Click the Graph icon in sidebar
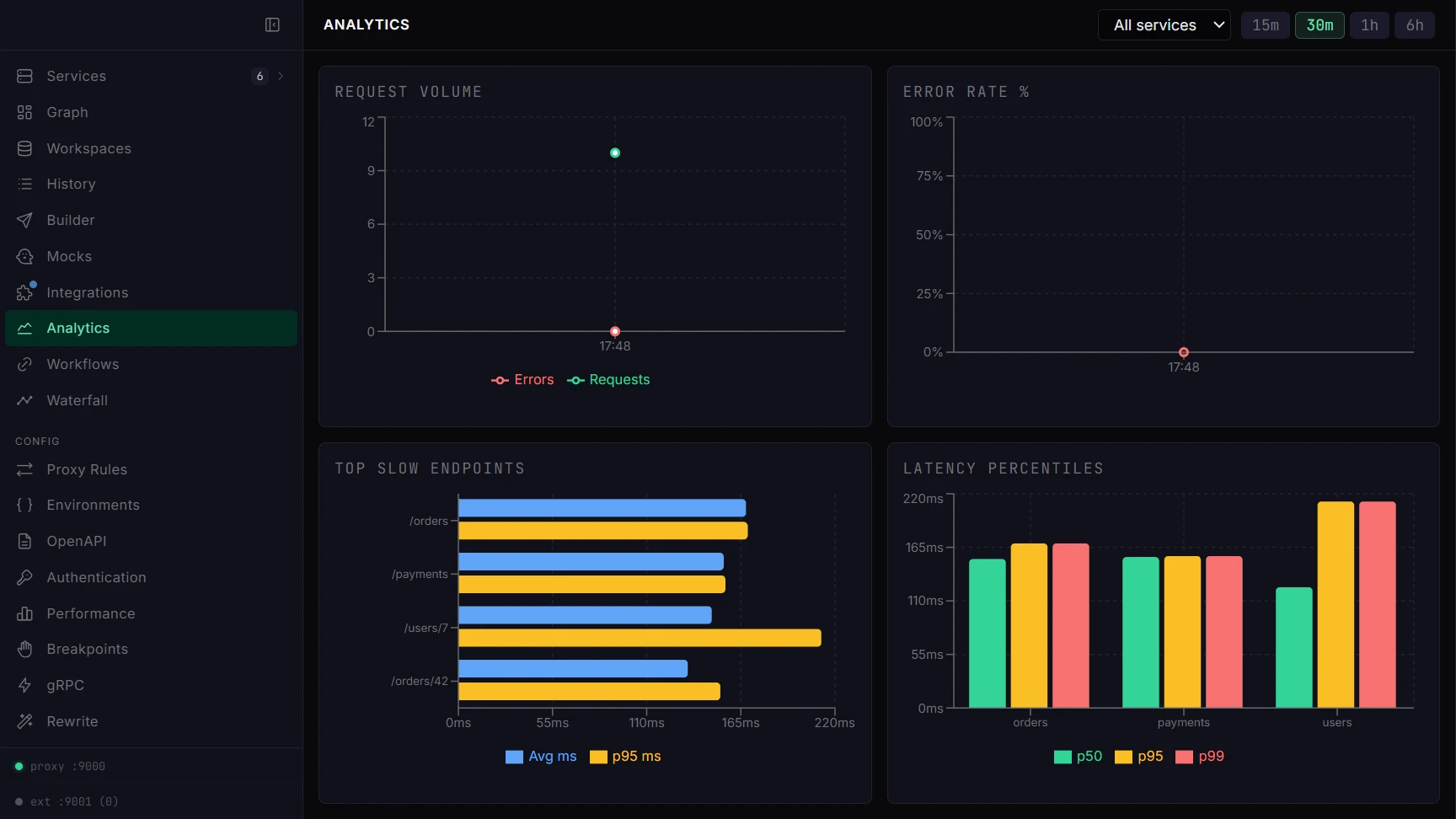The height and width of the screenshot is (819, 1456). pyautogui.click(x=24, y=112)
